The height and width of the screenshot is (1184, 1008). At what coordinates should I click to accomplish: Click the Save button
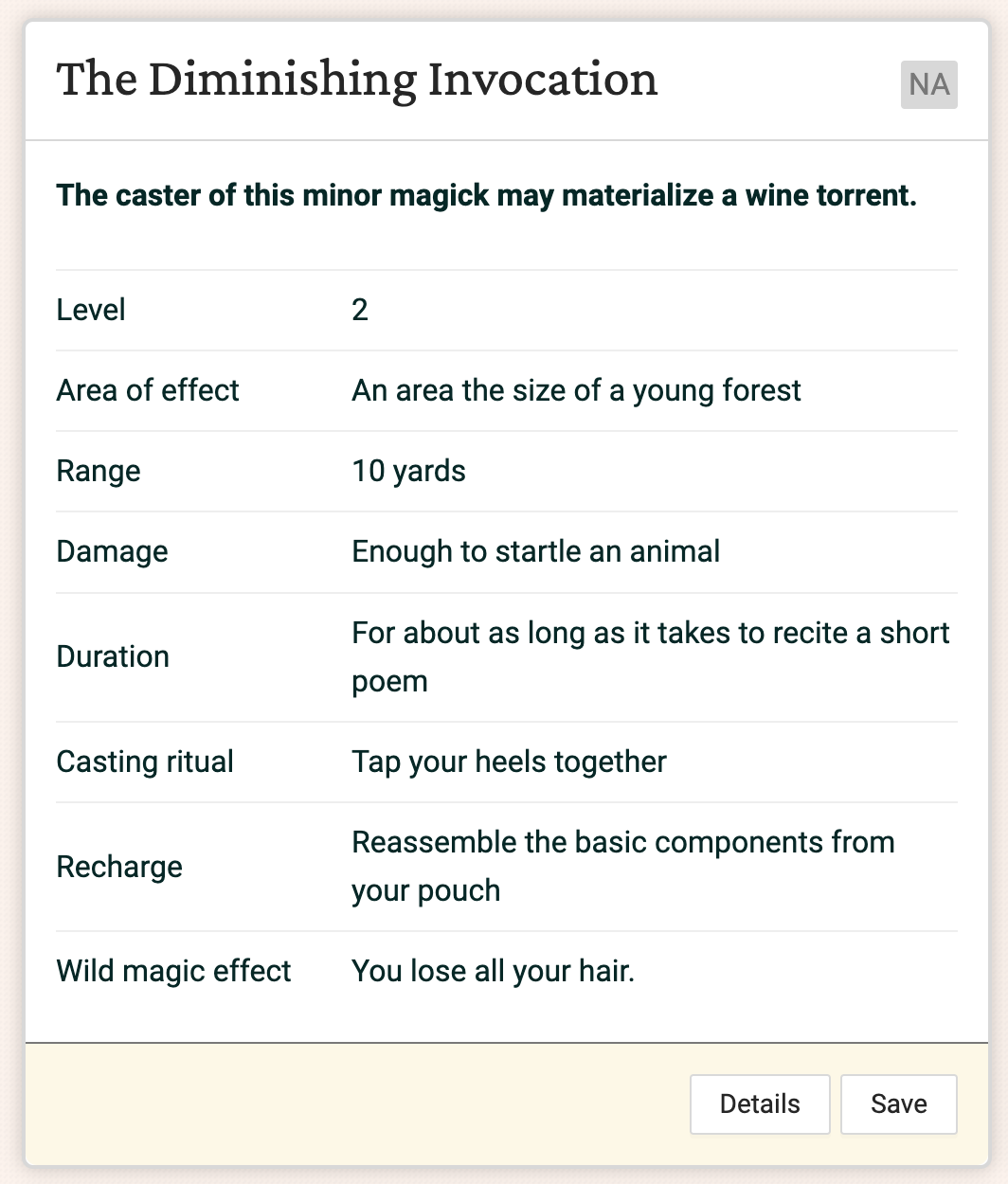coord(898,1103)
